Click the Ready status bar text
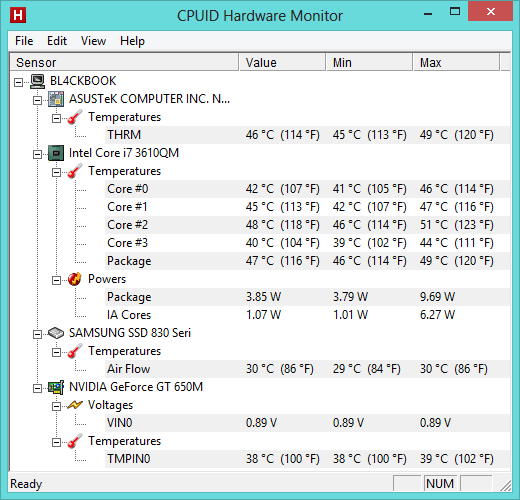The image size is (520, 500). [x=26, y=484]
